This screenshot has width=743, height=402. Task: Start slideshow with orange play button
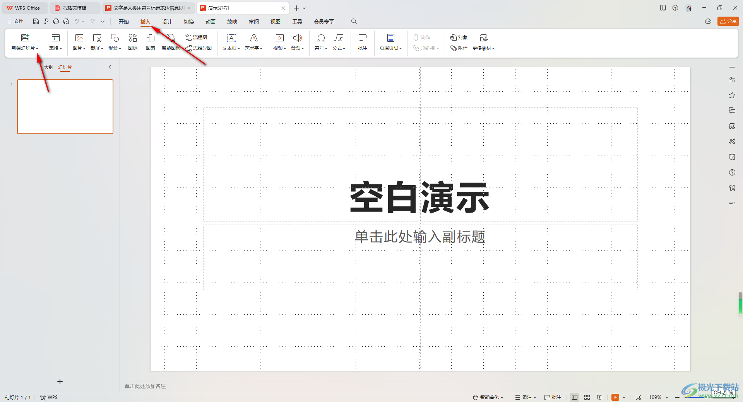[615, 397]
